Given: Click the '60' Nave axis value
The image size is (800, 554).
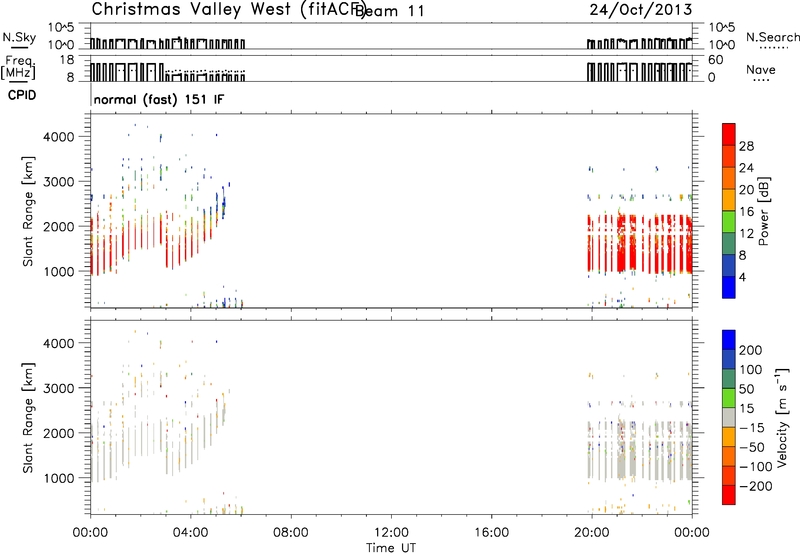Looking at the screenshot, I should pyautogui.click(x=715, y=60).
